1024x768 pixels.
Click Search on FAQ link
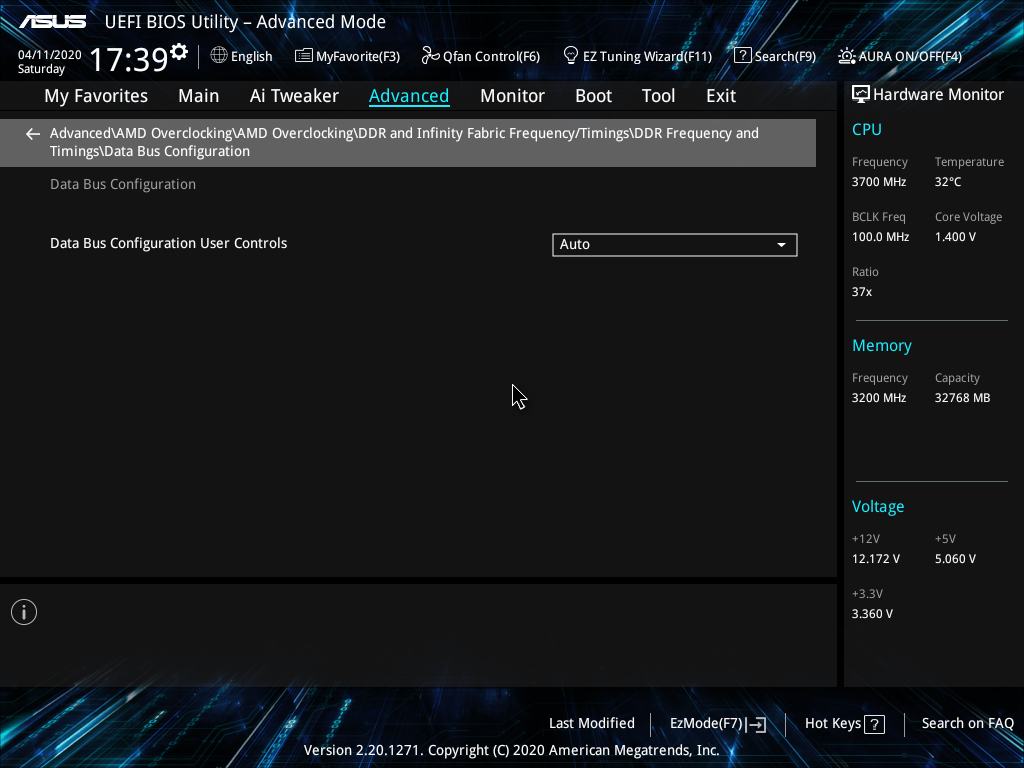967,724
